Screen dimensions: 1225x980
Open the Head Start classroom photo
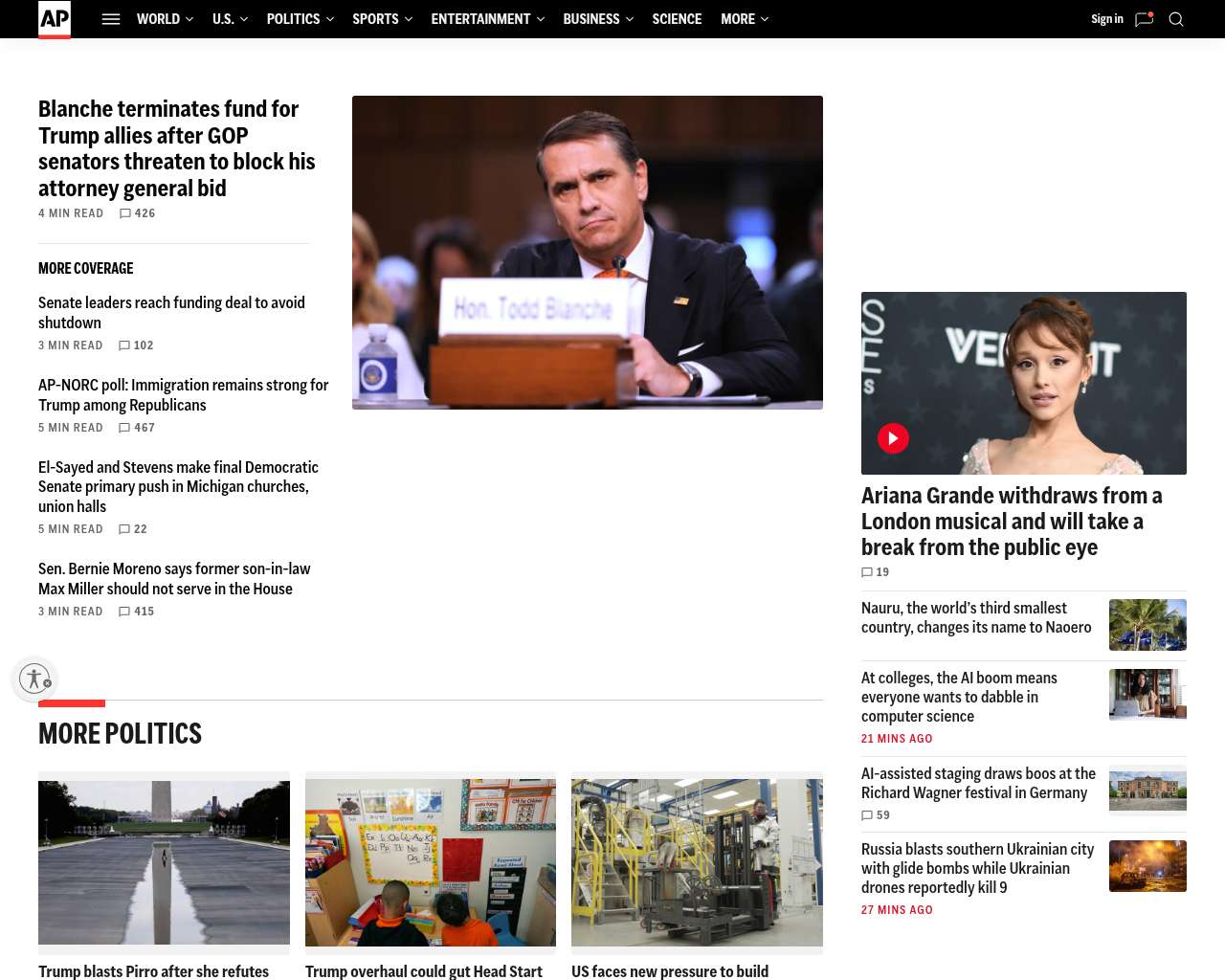click(x=431, y=862)
